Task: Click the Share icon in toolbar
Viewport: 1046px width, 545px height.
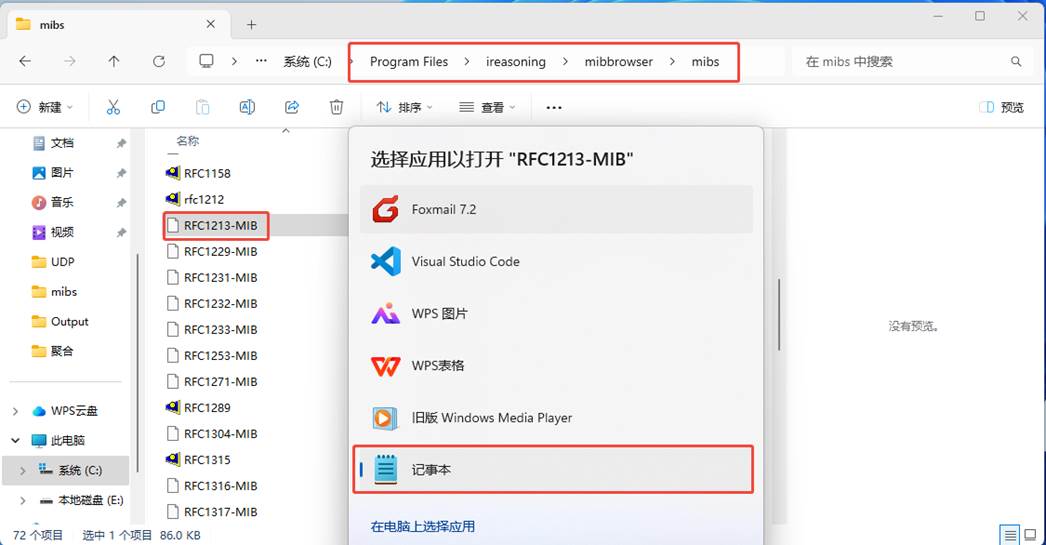Action: [x=292, y=107]
